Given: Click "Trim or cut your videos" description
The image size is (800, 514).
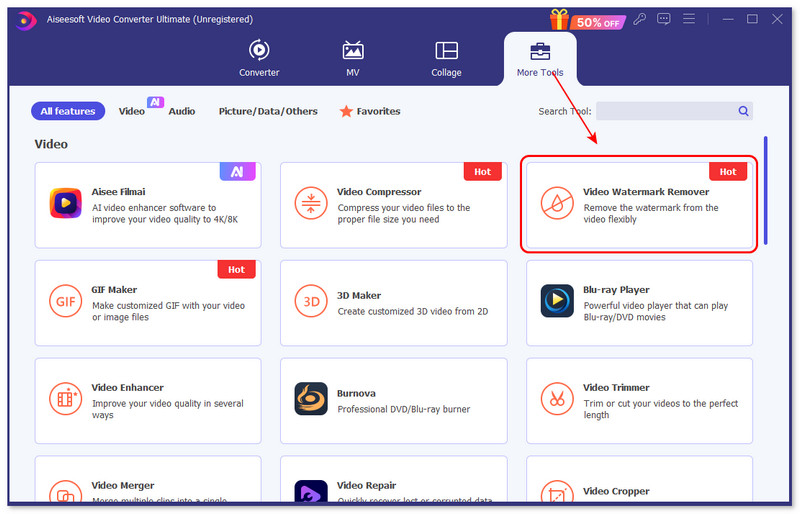Looking at the screenshot, I should pos(661,409).
